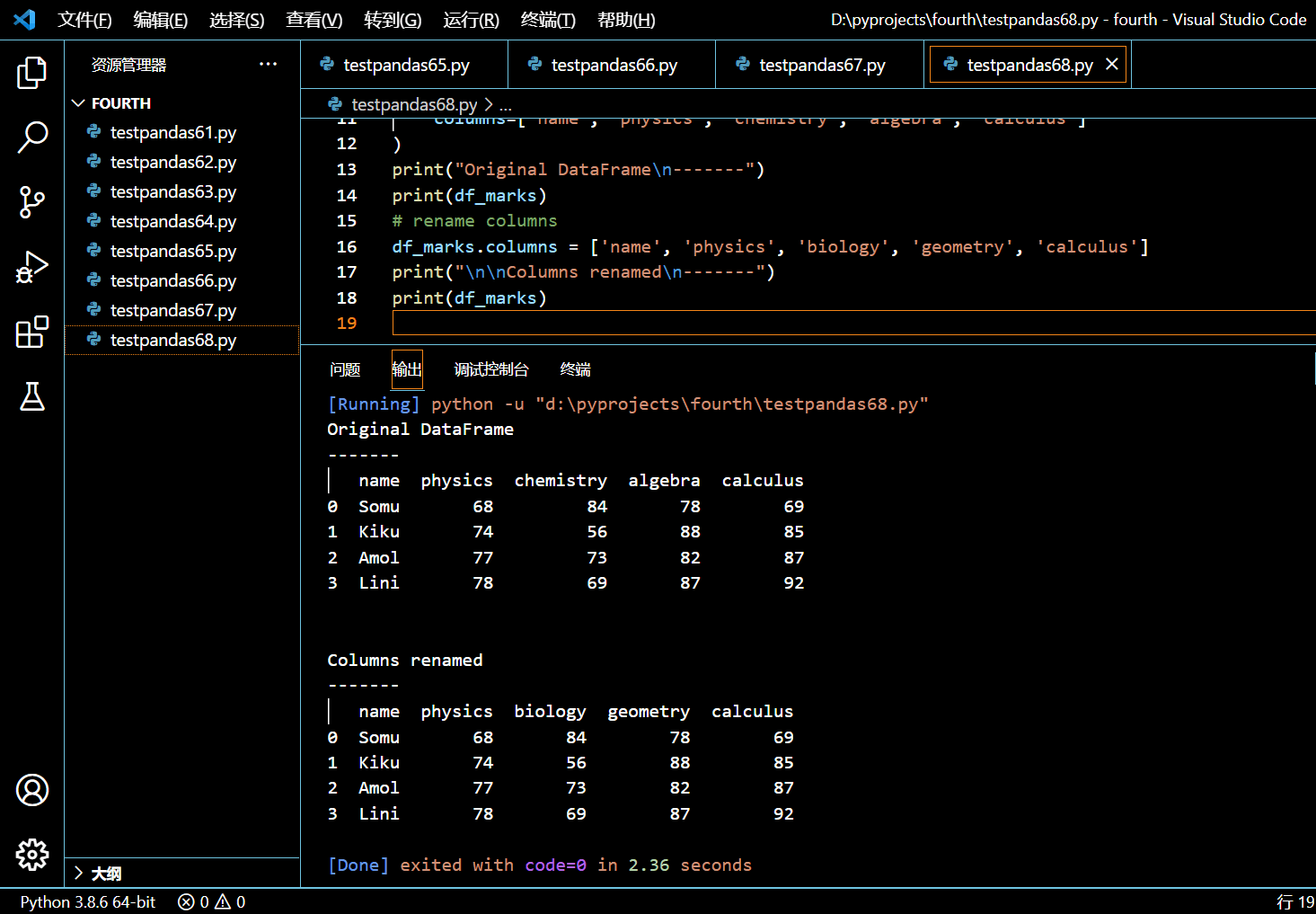
Task: Select the testpandas68.py editor tab
Action: [x=1028, y=65]
